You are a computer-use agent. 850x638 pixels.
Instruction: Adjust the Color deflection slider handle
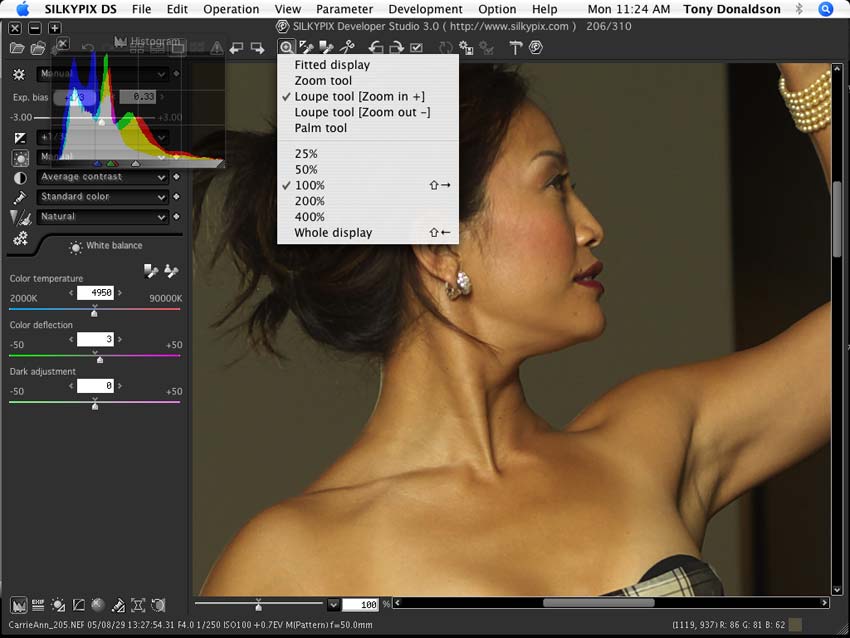tap(99, 358)
